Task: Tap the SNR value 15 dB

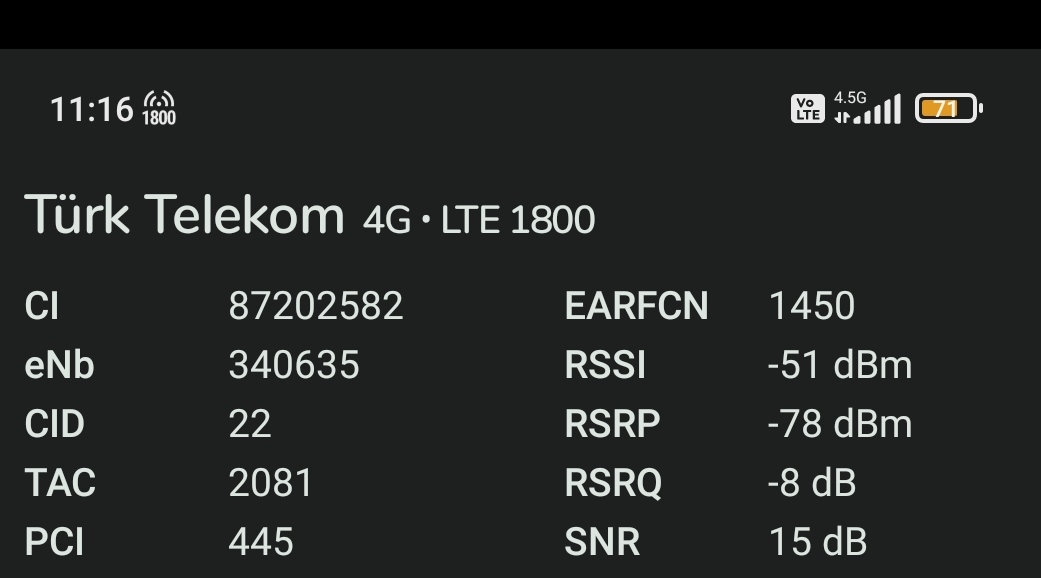Action: [x=818, y=542]
